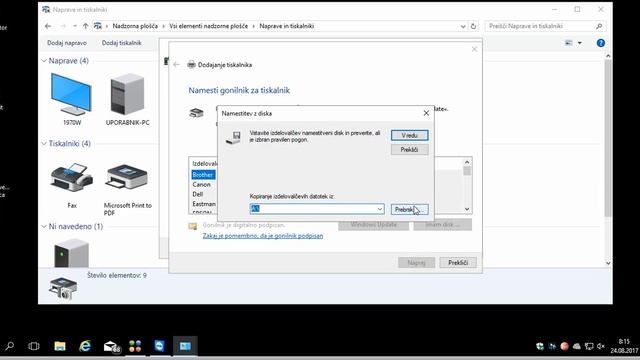Cancel the Namestitev z diska dialog with Prekliči

409,150
